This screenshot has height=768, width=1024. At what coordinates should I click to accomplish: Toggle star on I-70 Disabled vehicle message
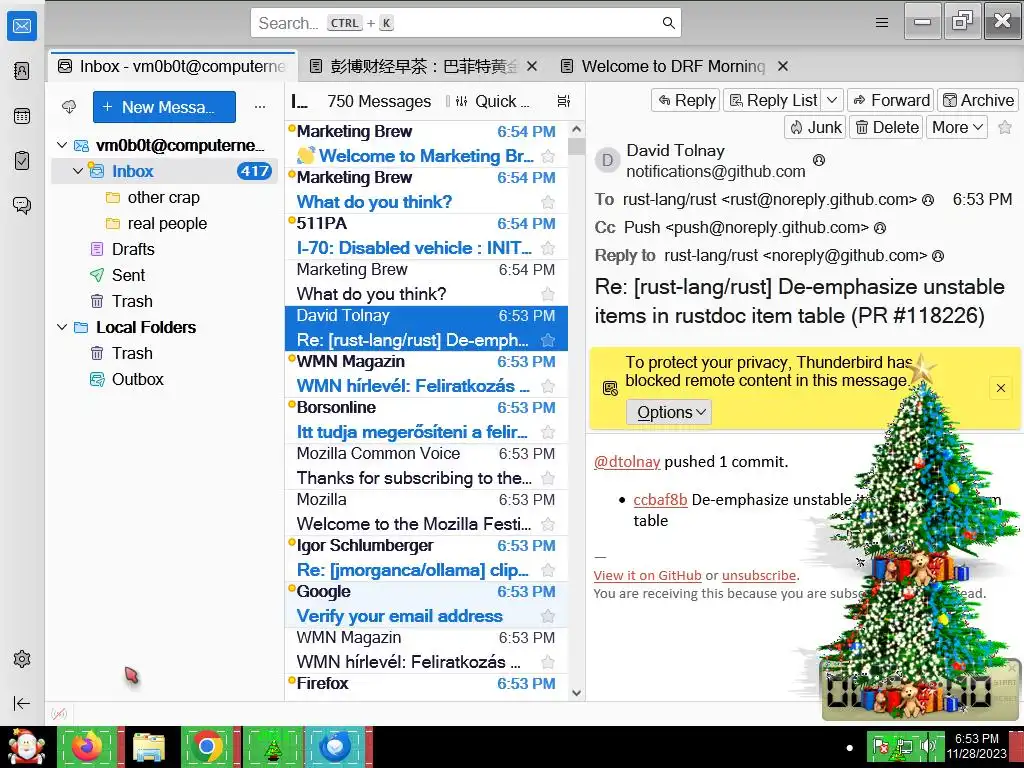tap(548, 248)
